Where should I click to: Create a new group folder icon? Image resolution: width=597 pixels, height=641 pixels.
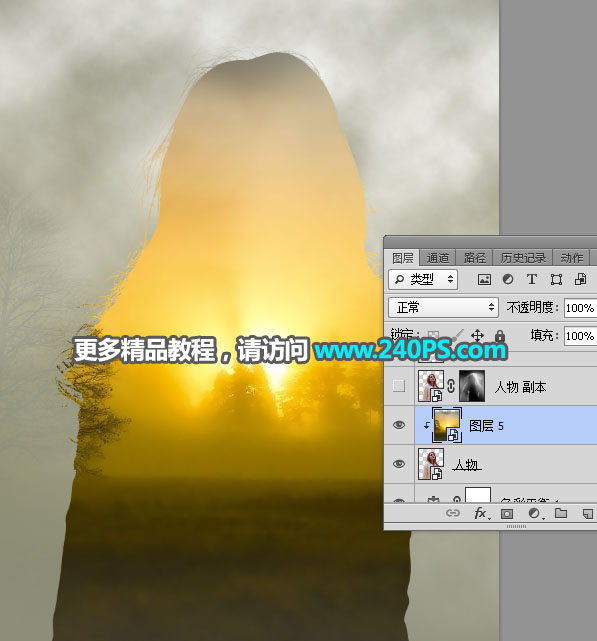(x=561, y=513)
